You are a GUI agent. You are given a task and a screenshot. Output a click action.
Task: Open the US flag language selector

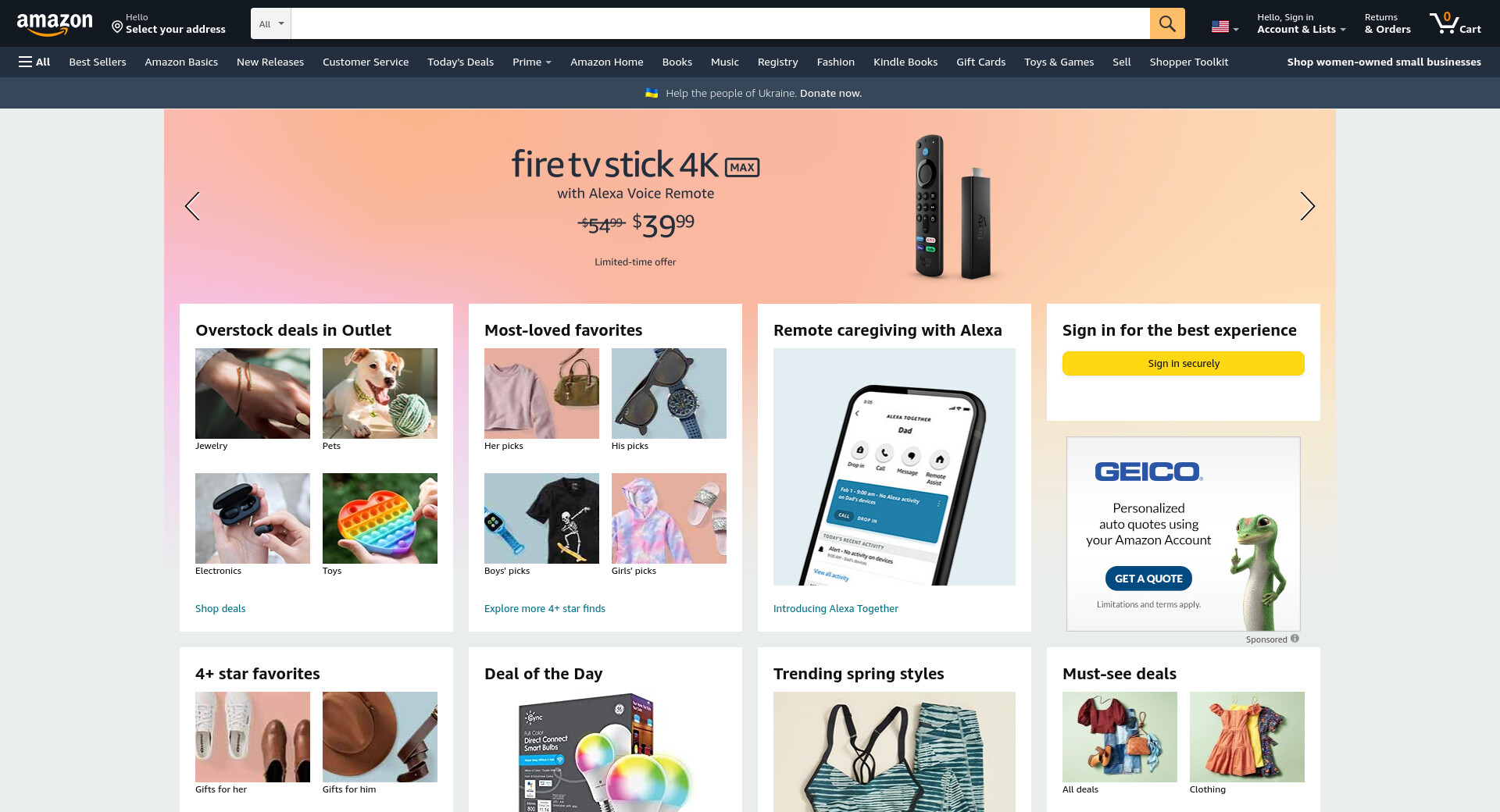coord(1224,27)
